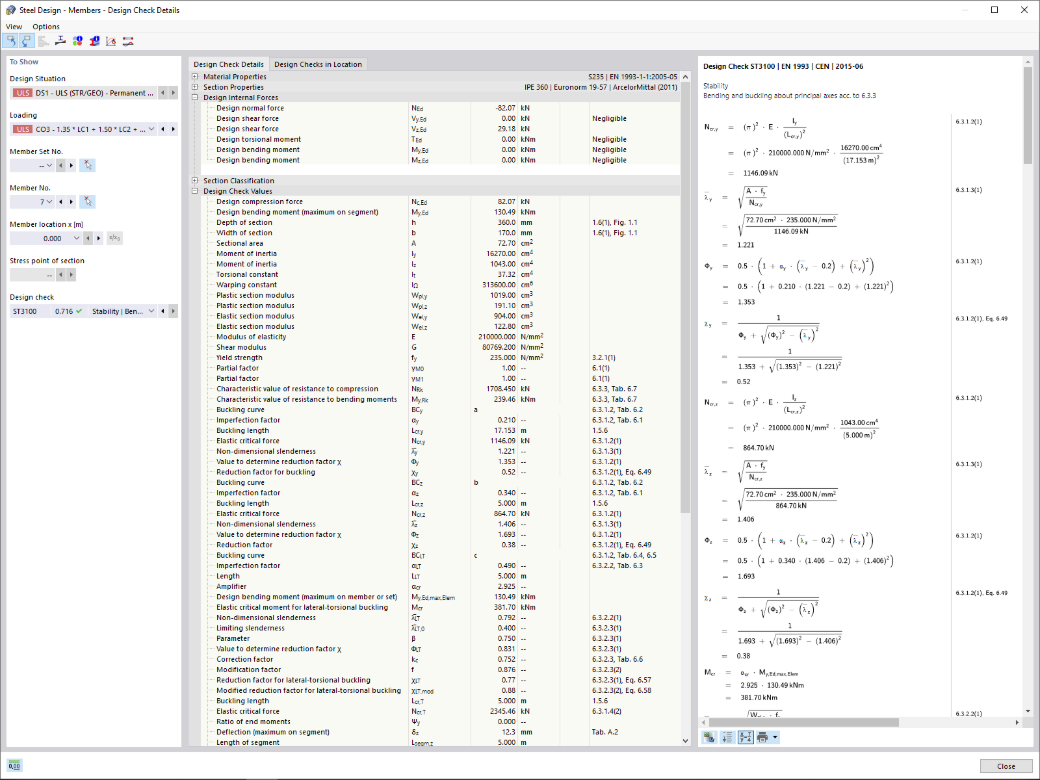Pick member set in graphic via cursor icon
The width and height of the screenshot is (1040, 780).
click(x=88, y=165)
